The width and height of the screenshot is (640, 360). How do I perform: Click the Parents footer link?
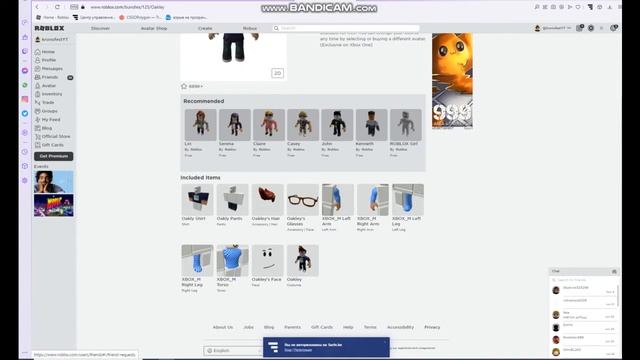pos(293,327)
